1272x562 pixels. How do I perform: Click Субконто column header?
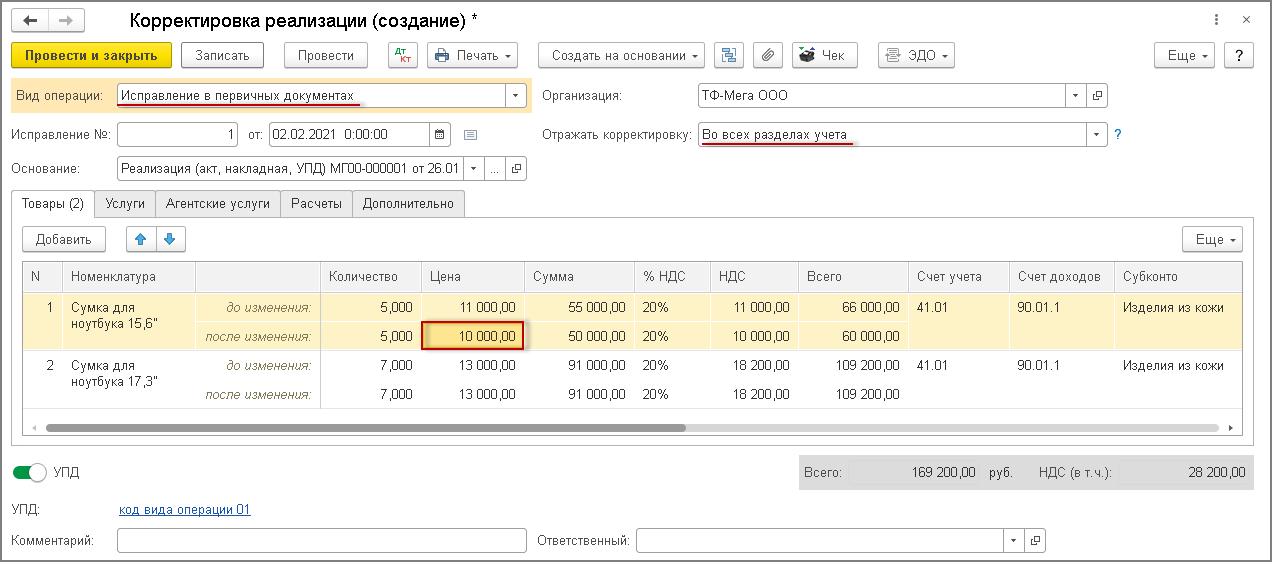(1178, 276)
